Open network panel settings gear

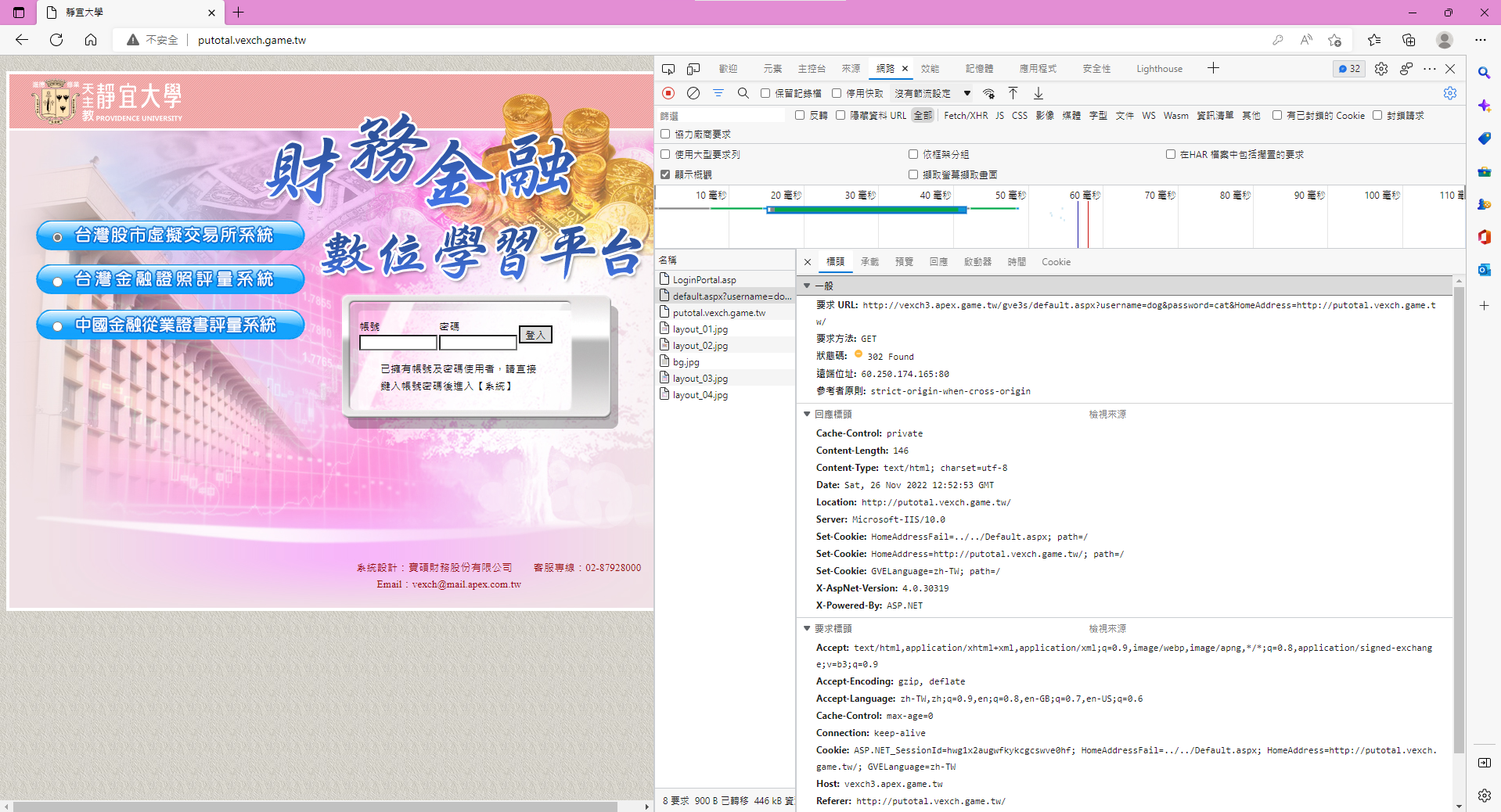pyautogui.click(x=1450, y=93)
